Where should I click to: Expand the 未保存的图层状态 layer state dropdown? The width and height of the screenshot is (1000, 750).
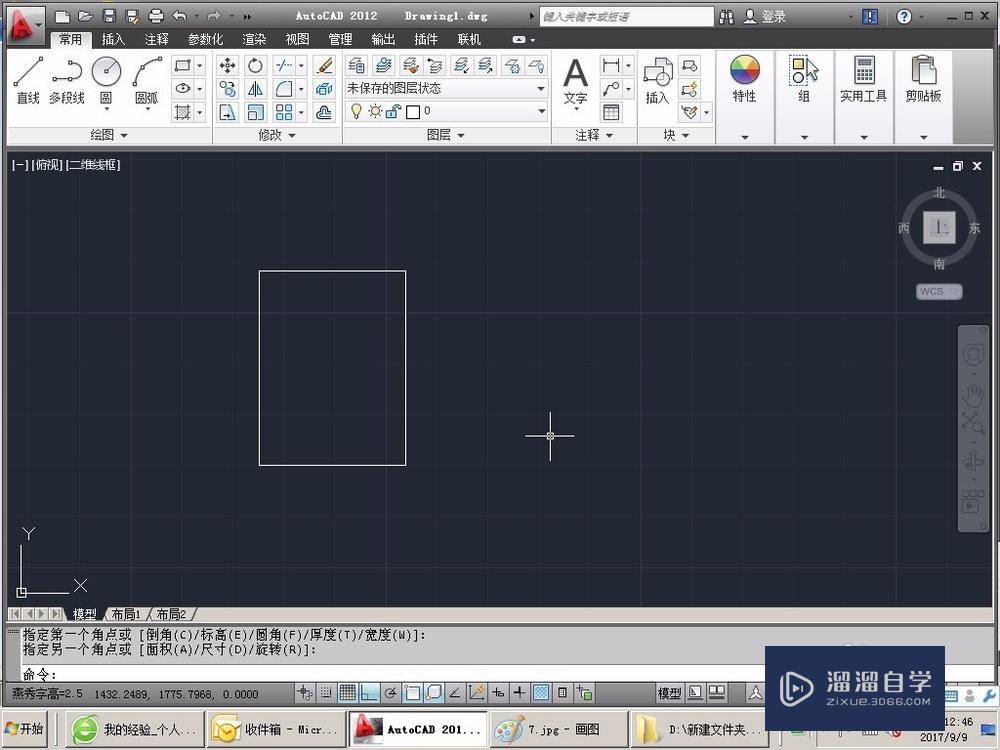540,88
